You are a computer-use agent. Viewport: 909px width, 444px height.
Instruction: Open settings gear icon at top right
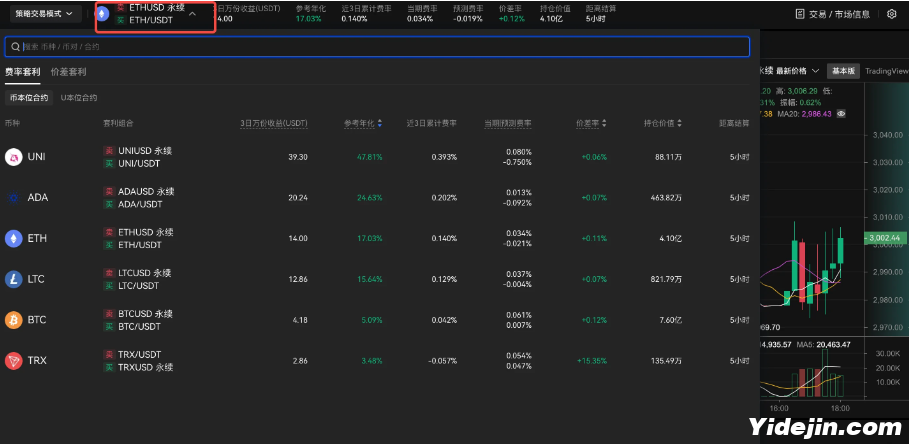pyautogui.click(x=892, y=14)
